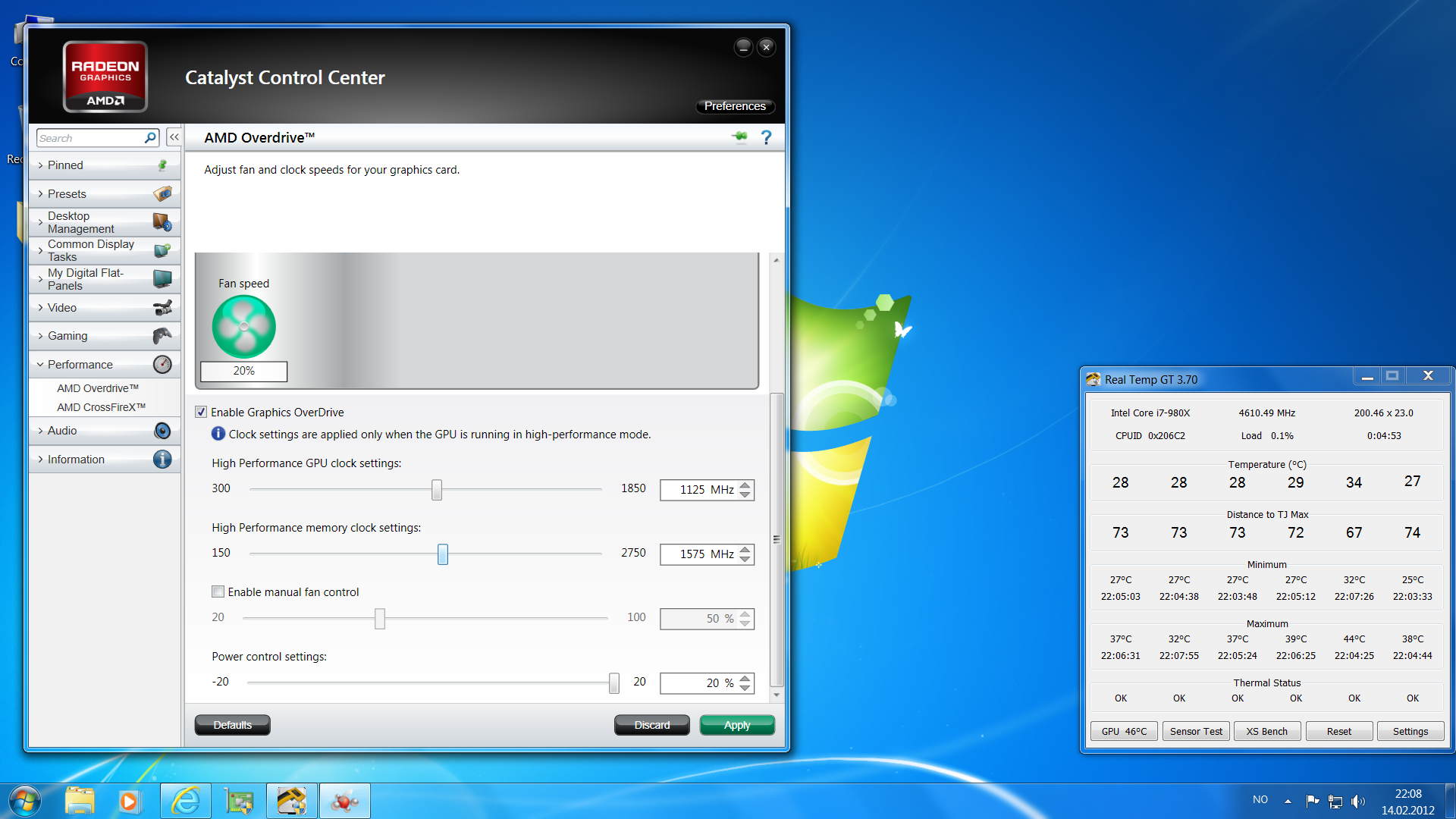
Task: Click the Audio speaker icon
Action: coord(162,430)
